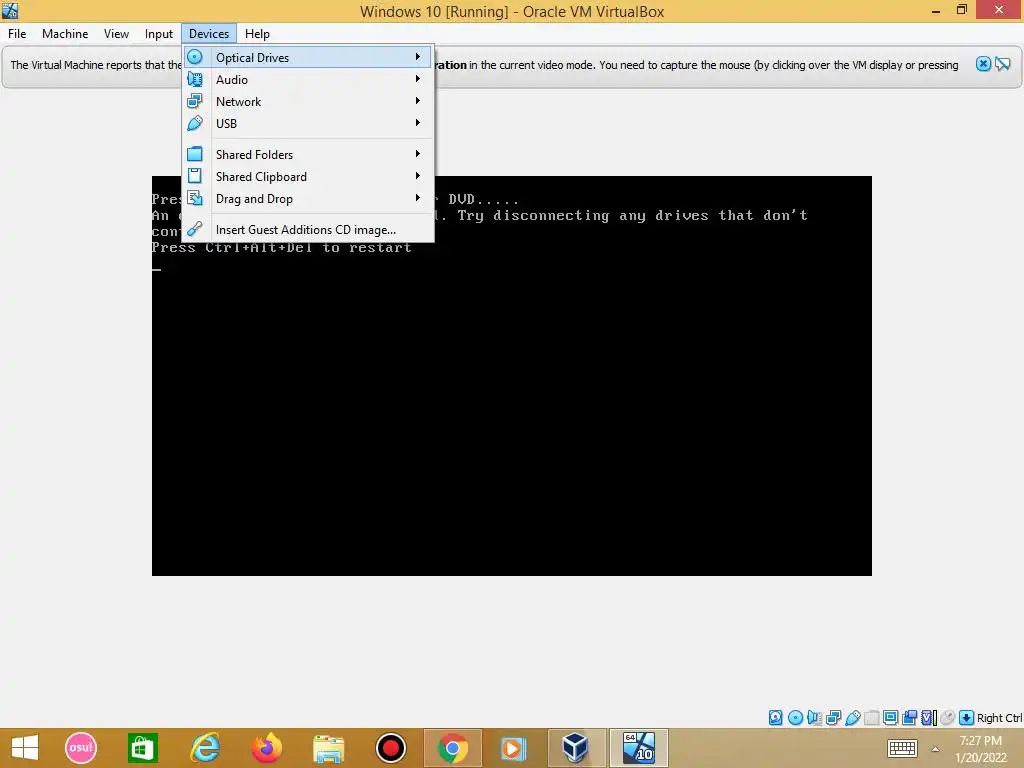
Task: Expand the Shared Clipboard submenu
Action: coord(308,176)
